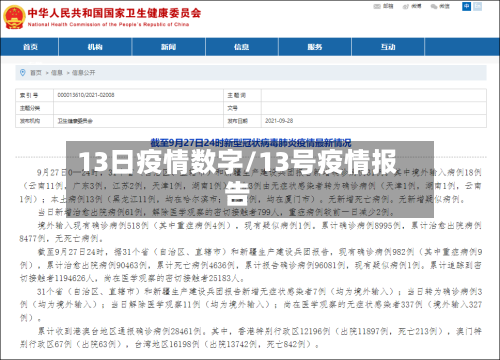Click line mentioning 密切接触者1194626人

tap(132, 278)
